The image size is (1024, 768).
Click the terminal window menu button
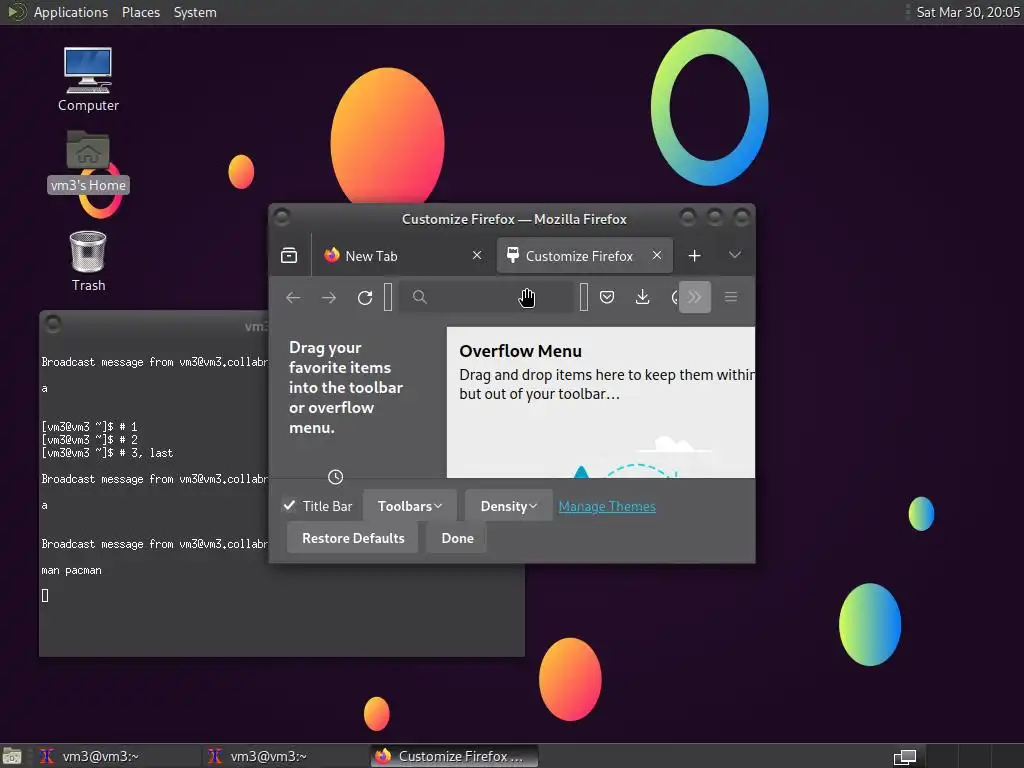pyautogui.click(x=53, y=323)
